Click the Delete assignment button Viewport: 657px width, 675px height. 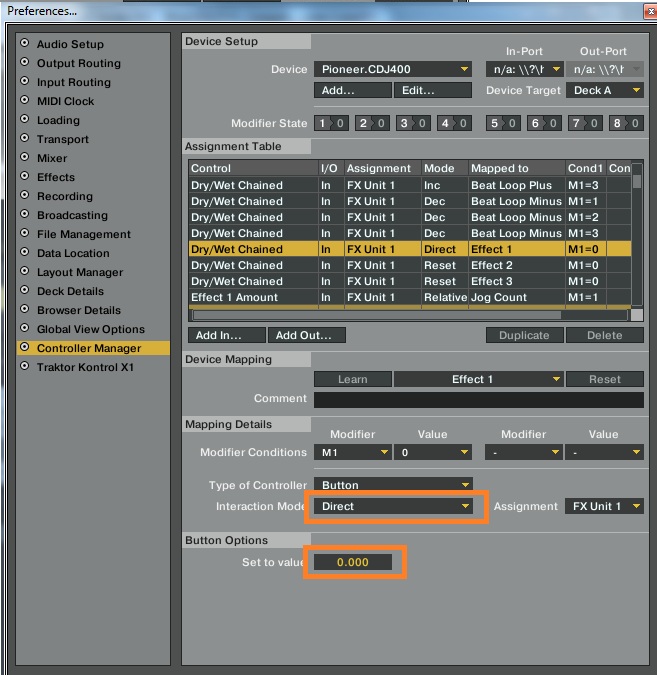[x=604, y=335]
